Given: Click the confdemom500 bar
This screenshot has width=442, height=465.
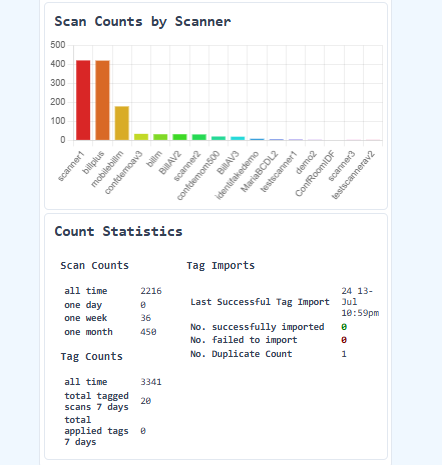Looking at the screenshot, I should 218,138.
